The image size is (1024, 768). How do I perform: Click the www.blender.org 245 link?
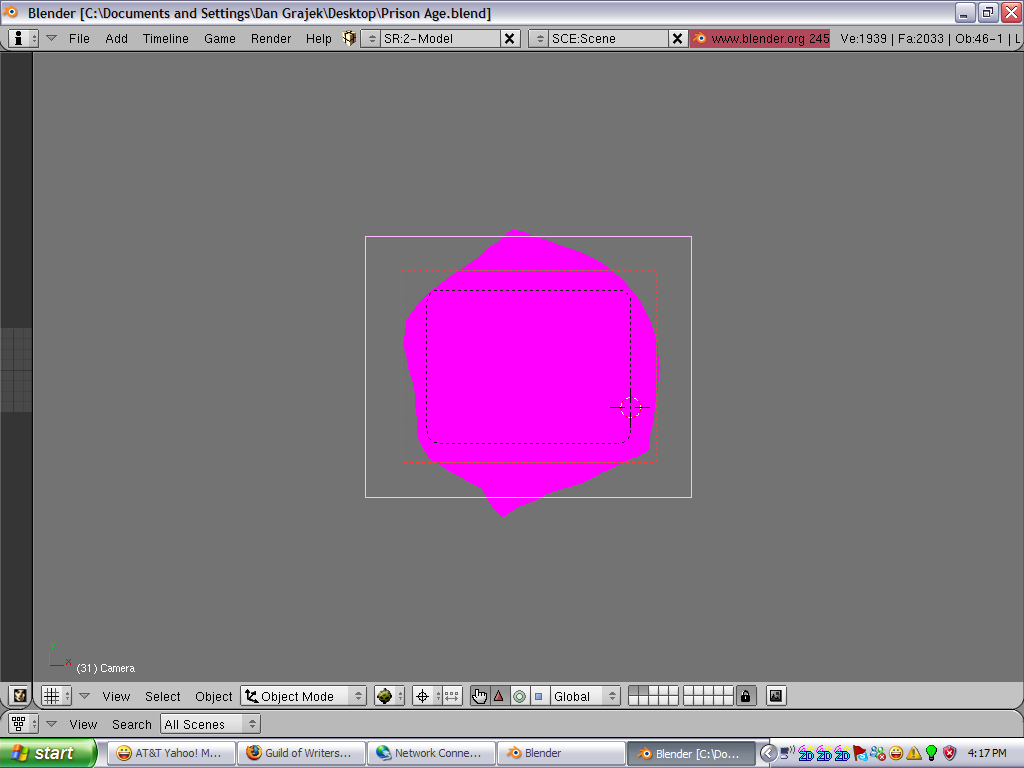(761, 39)
